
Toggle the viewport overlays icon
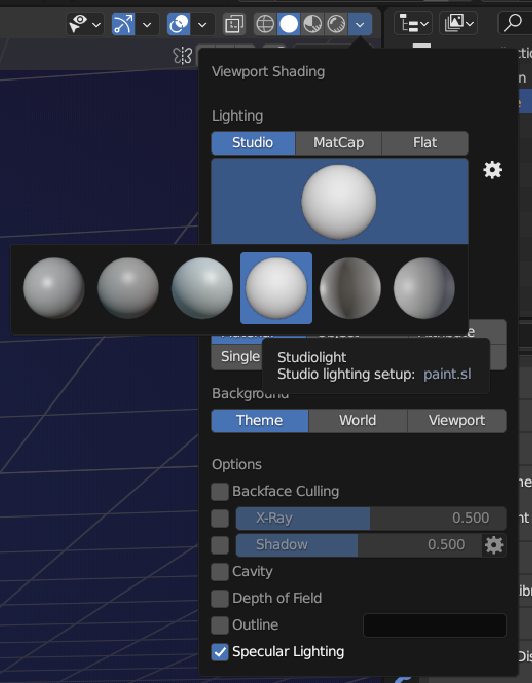point(178,24)
